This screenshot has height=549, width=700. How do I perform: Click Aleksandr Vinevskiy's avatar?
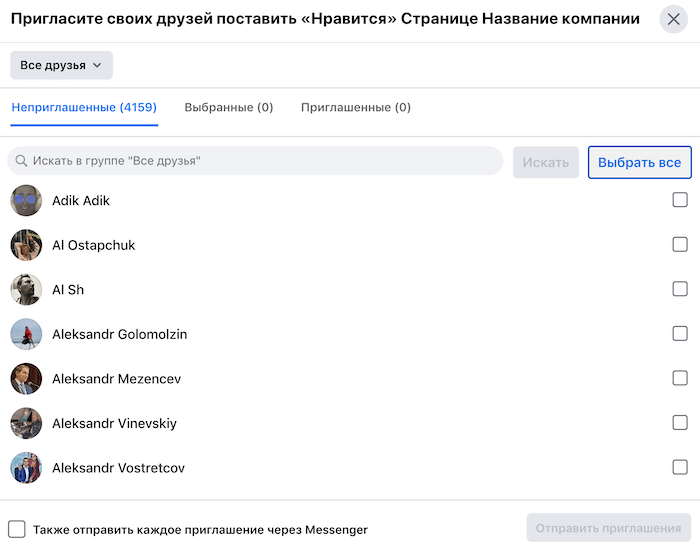pyautogui.click(x=26, y=423)
